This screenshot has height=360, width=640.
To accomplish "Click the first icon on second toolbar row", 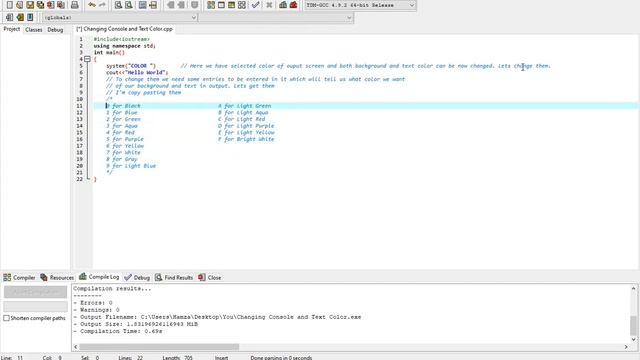I will (9, 18).
